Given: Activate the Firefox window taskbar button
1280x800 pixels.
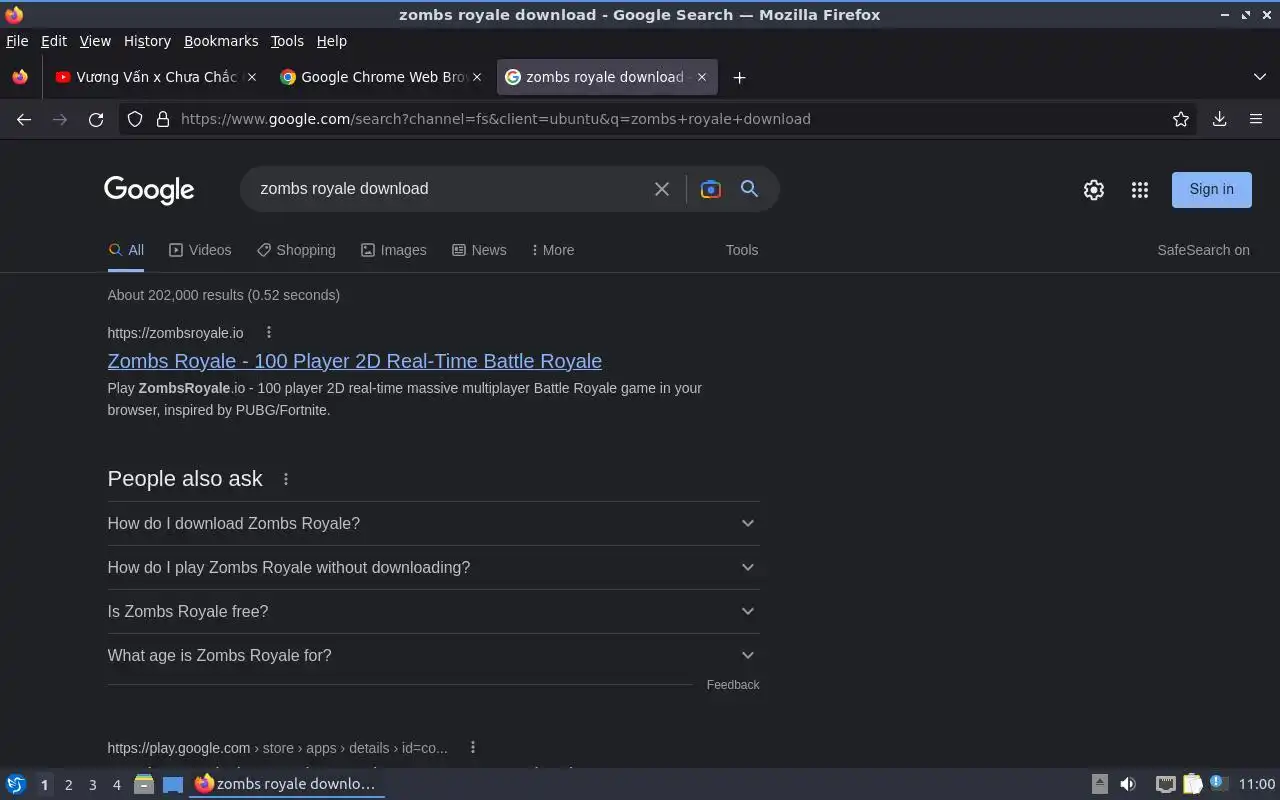Looking at the screenshot, I should pyautogui.click(x=287, y=784).
